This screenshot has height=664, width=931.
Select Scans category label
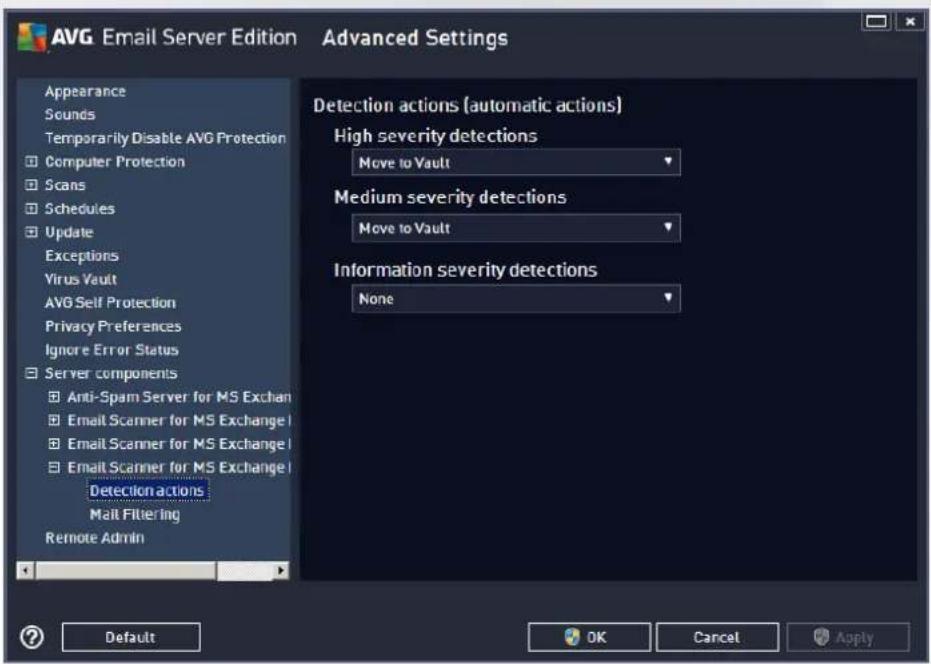65,185
